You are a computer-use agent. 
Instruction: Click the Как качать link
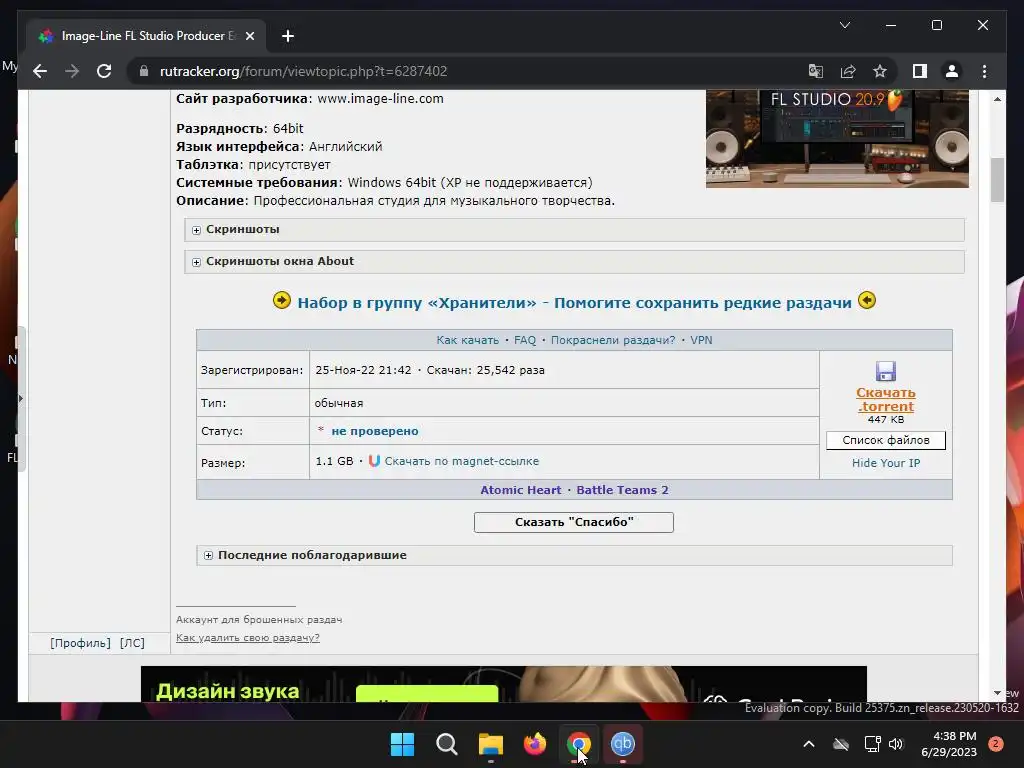pyautogui.click(x=467, y=340)
